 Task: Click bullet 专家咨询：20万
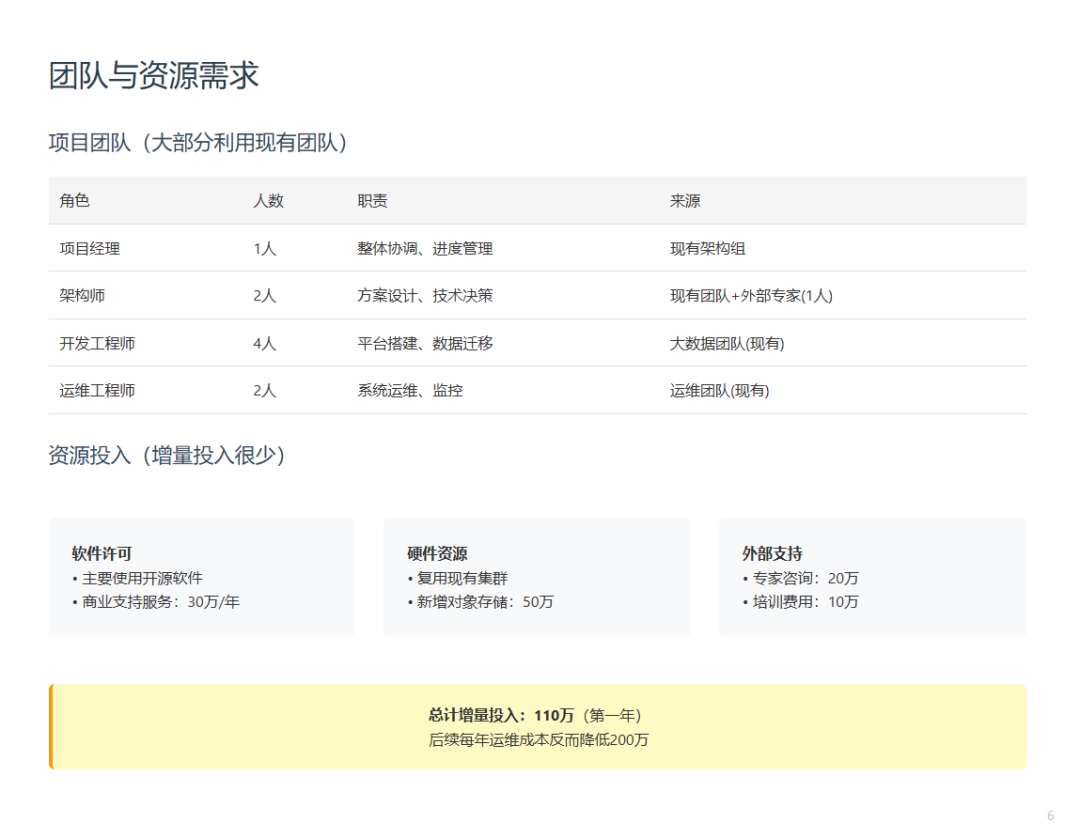click(800, 578)
